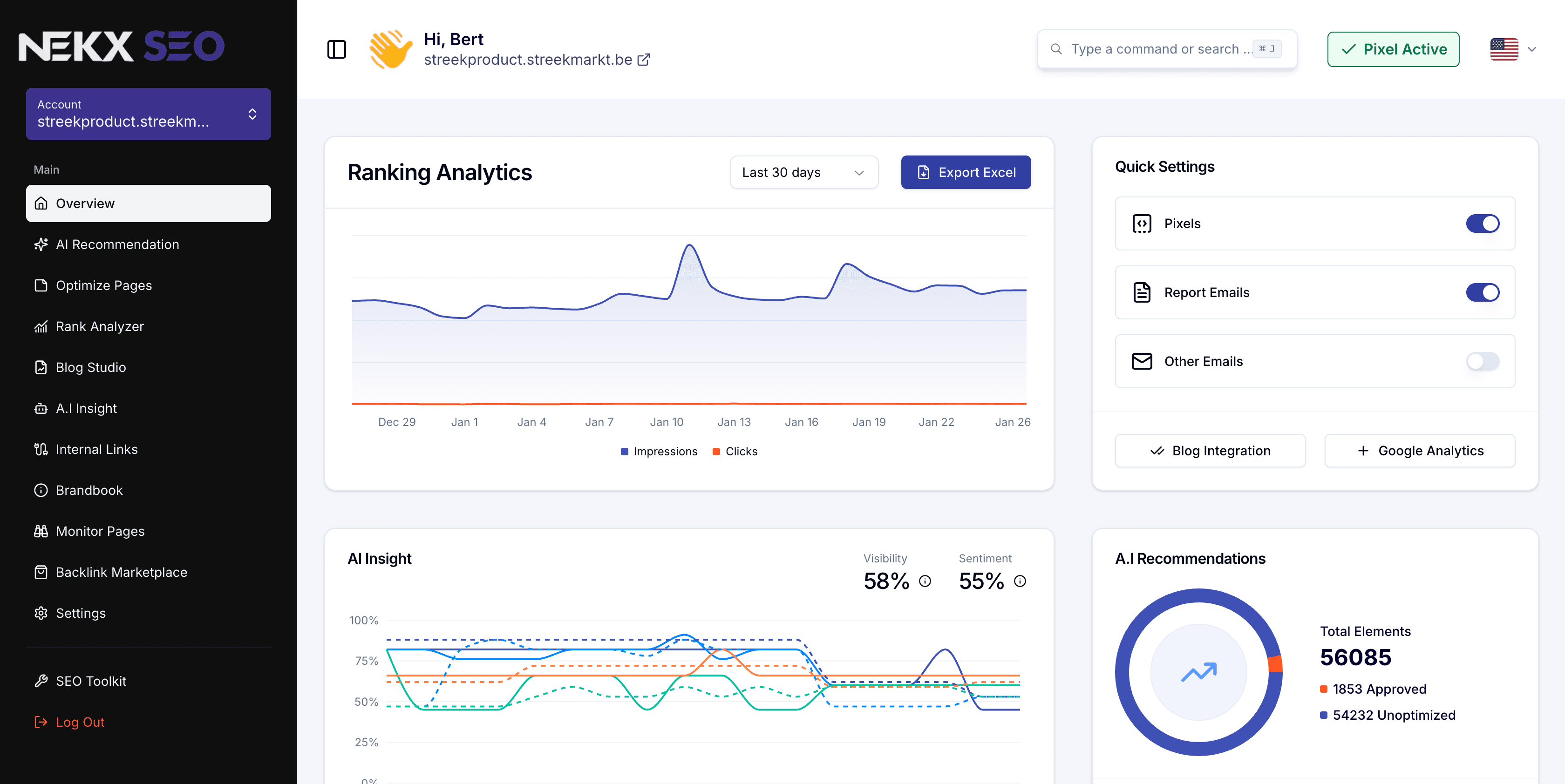Go to AI Recommendation page
Screen dimensions: 1565x784
click(x=148, y=244)
